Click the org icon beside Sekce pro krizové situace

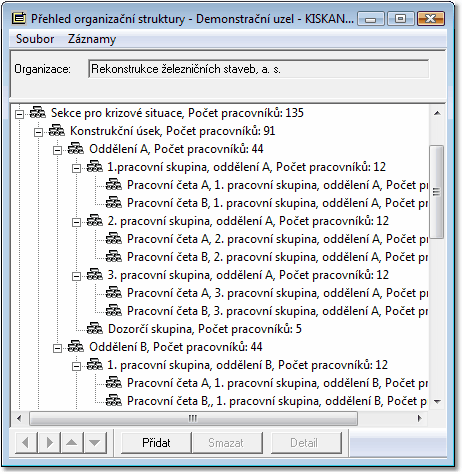point(38,113)
